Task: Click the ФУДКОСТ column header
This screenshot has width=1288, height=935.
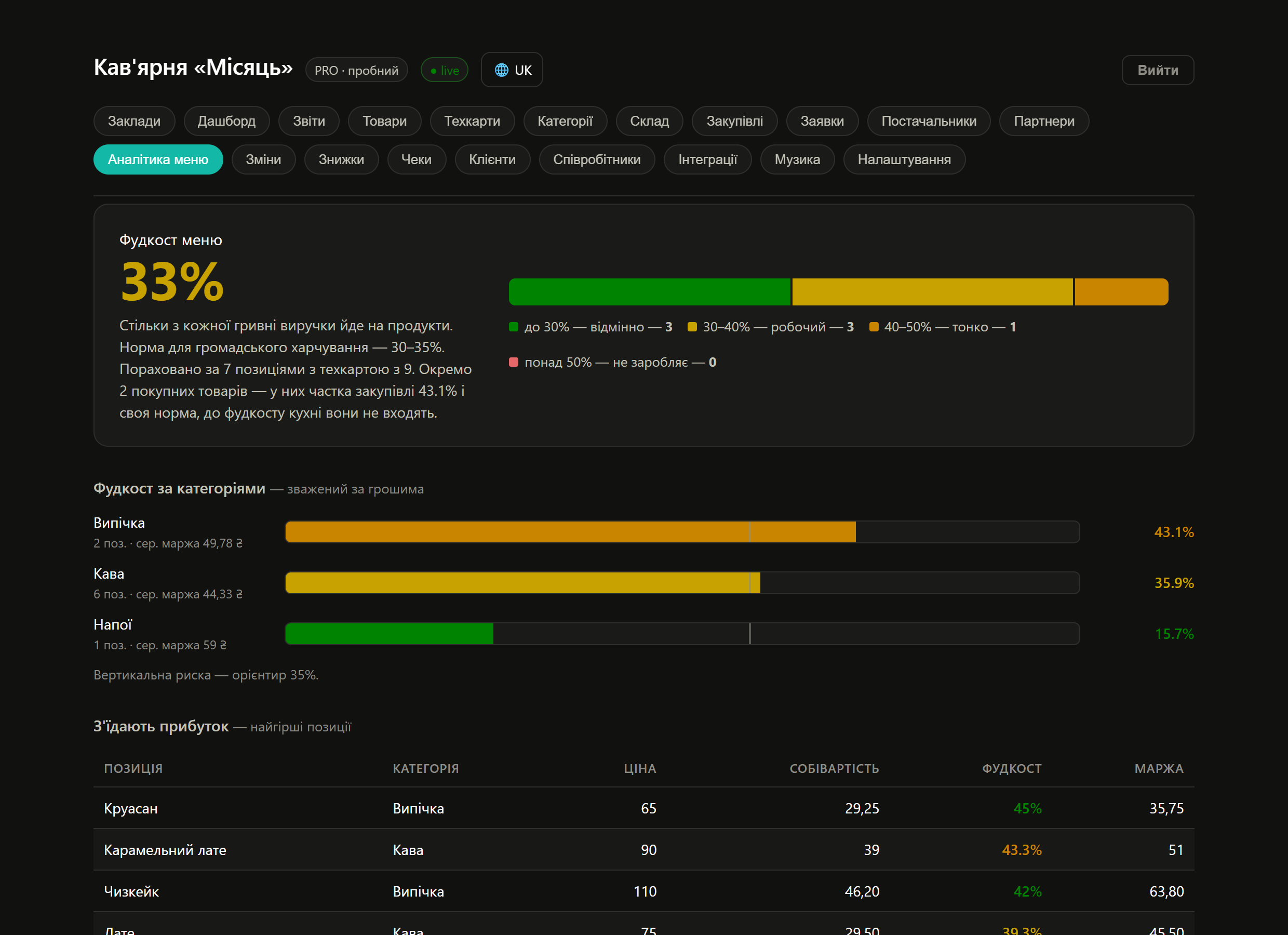Action: click(1012, 769)
